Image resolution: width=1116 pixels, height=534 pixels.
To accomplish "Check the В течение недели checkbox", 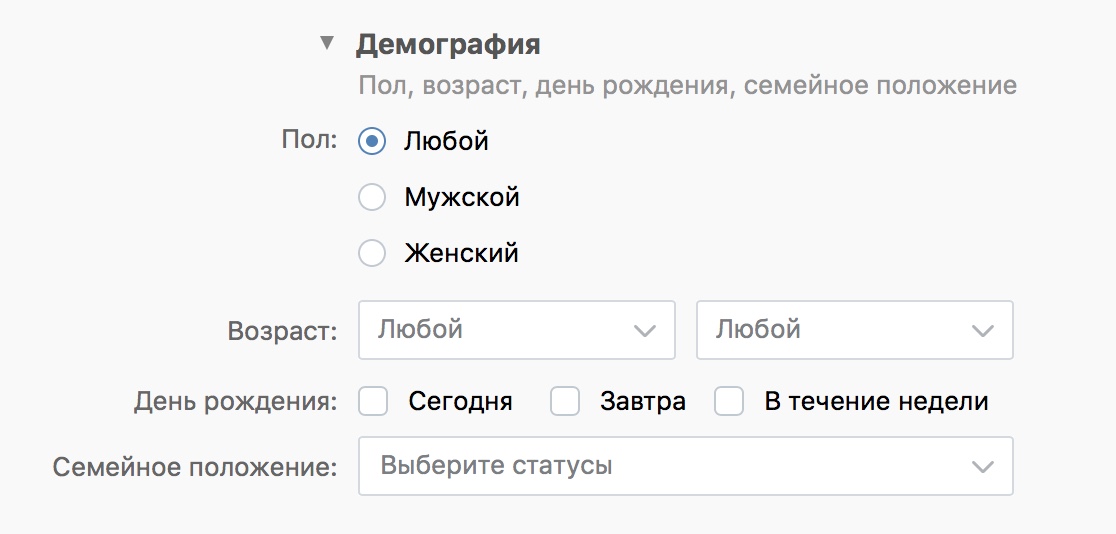I will (x=730, y=402).
